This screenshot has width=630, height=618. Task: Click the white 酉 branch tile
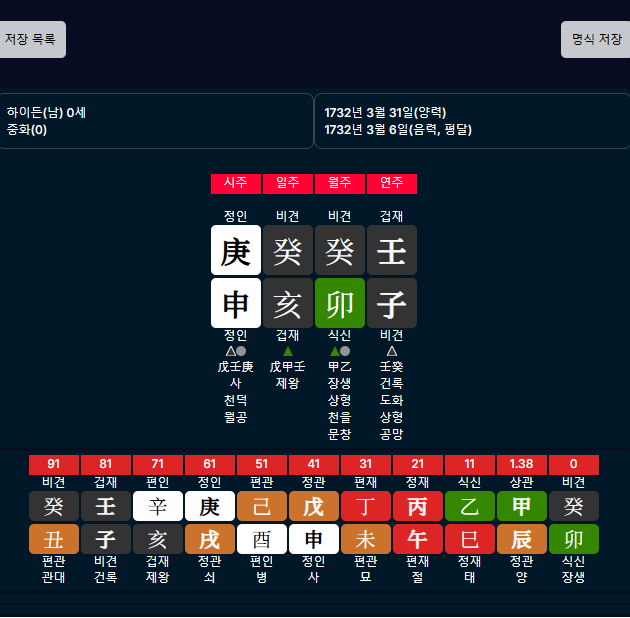click(x=262, y=539)
